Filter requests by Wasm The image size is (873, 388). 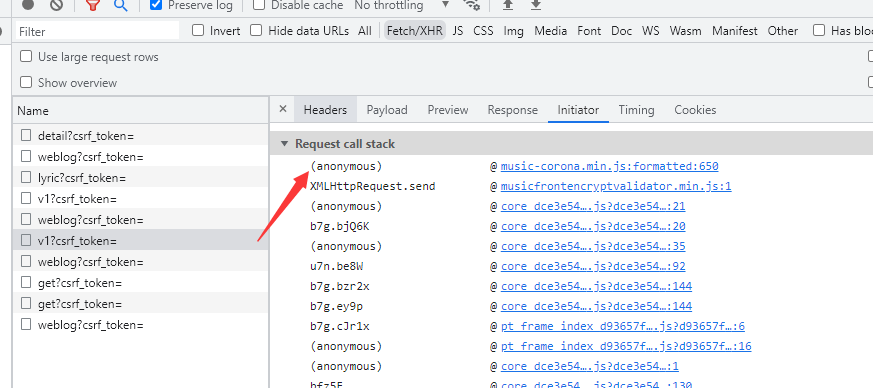[x=685, y=31]
